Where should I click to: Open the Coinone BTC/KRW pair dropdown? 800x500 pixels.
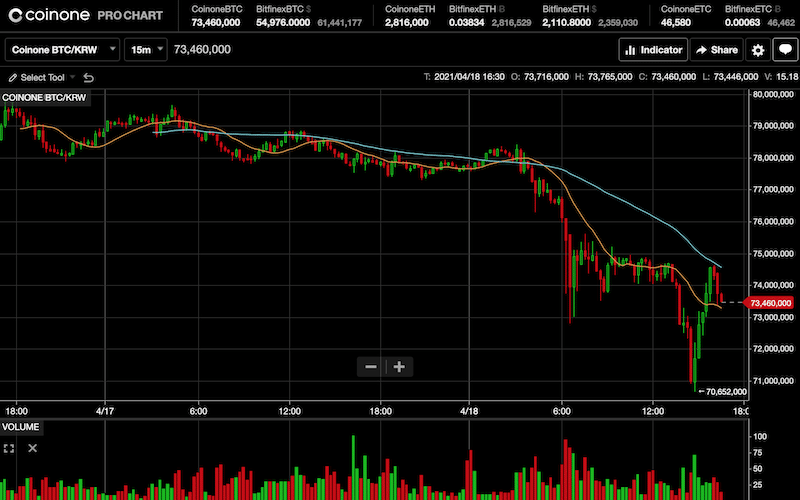click(x=62, y=49)
